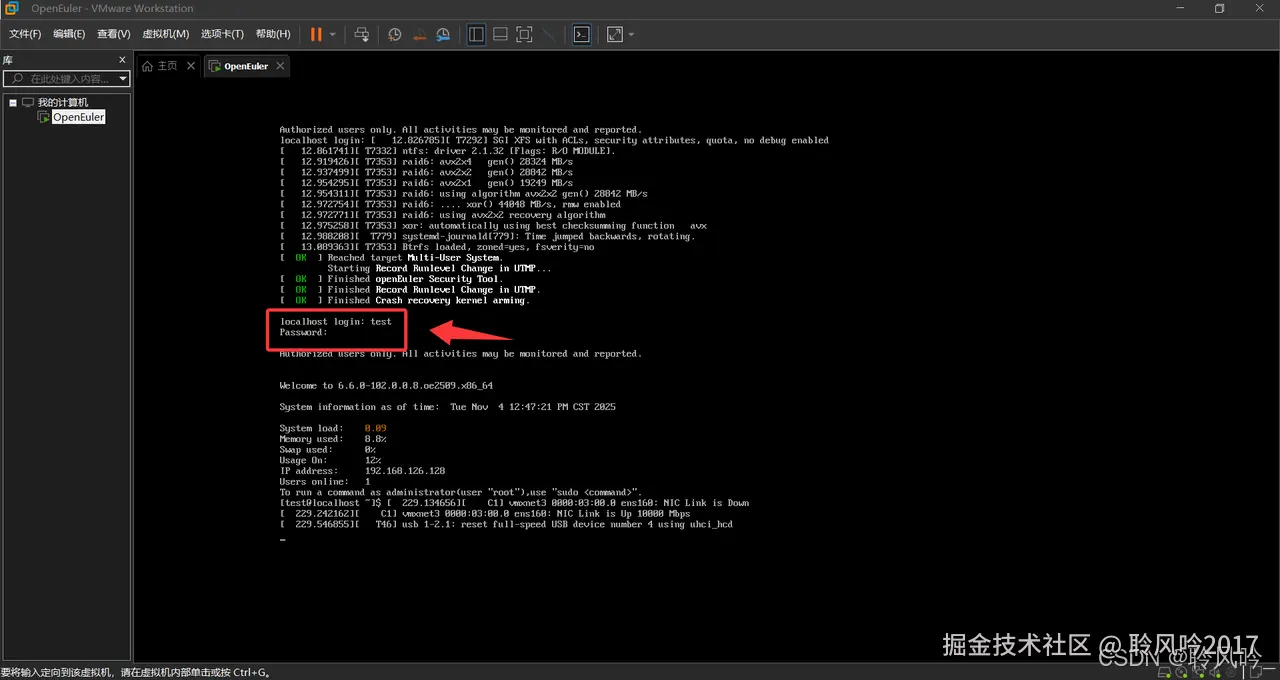Viewport: 1280px width, 680px height.
Task: Open the 文件(F) menu
Action: [x=25, y=34]
